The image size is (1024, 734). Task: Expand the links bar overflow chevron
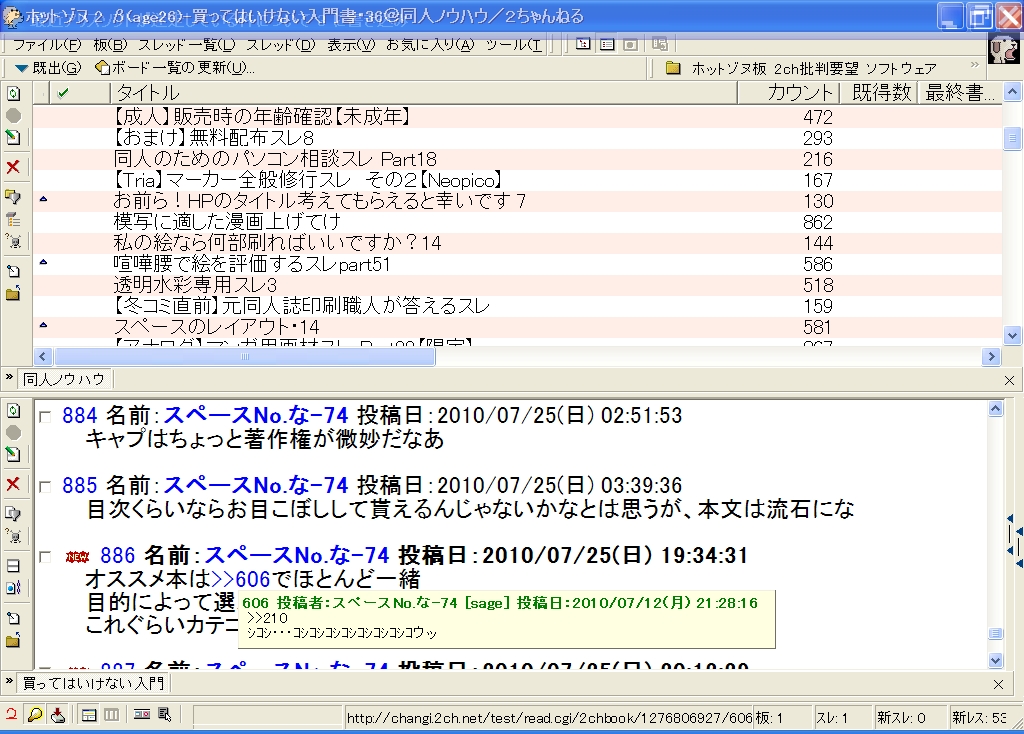[975, 65]
